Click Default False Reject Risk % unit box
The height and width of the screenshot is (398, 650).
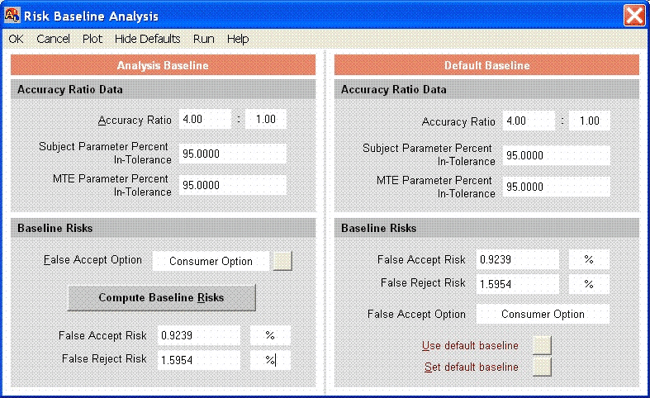(x=589, y=284)
